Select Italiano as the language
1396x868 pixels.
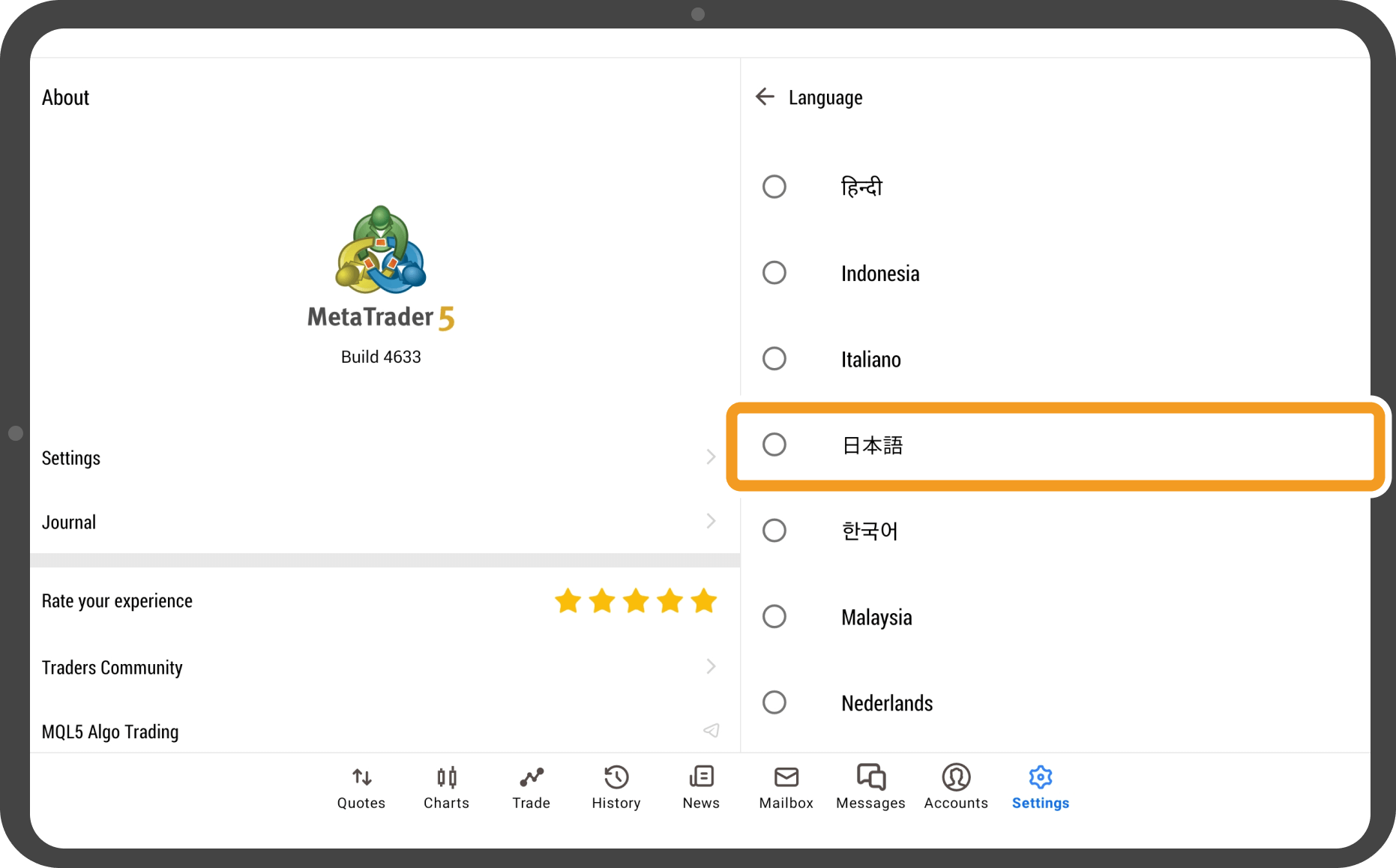pyautogui.click(x=774, y=359)
